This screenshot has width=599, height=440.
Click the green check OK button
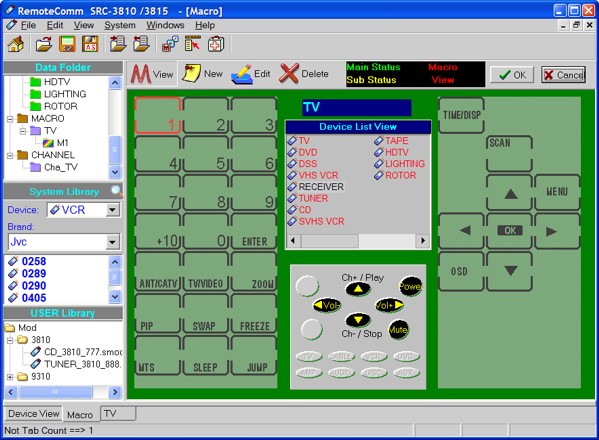click(x=512, y=74)
